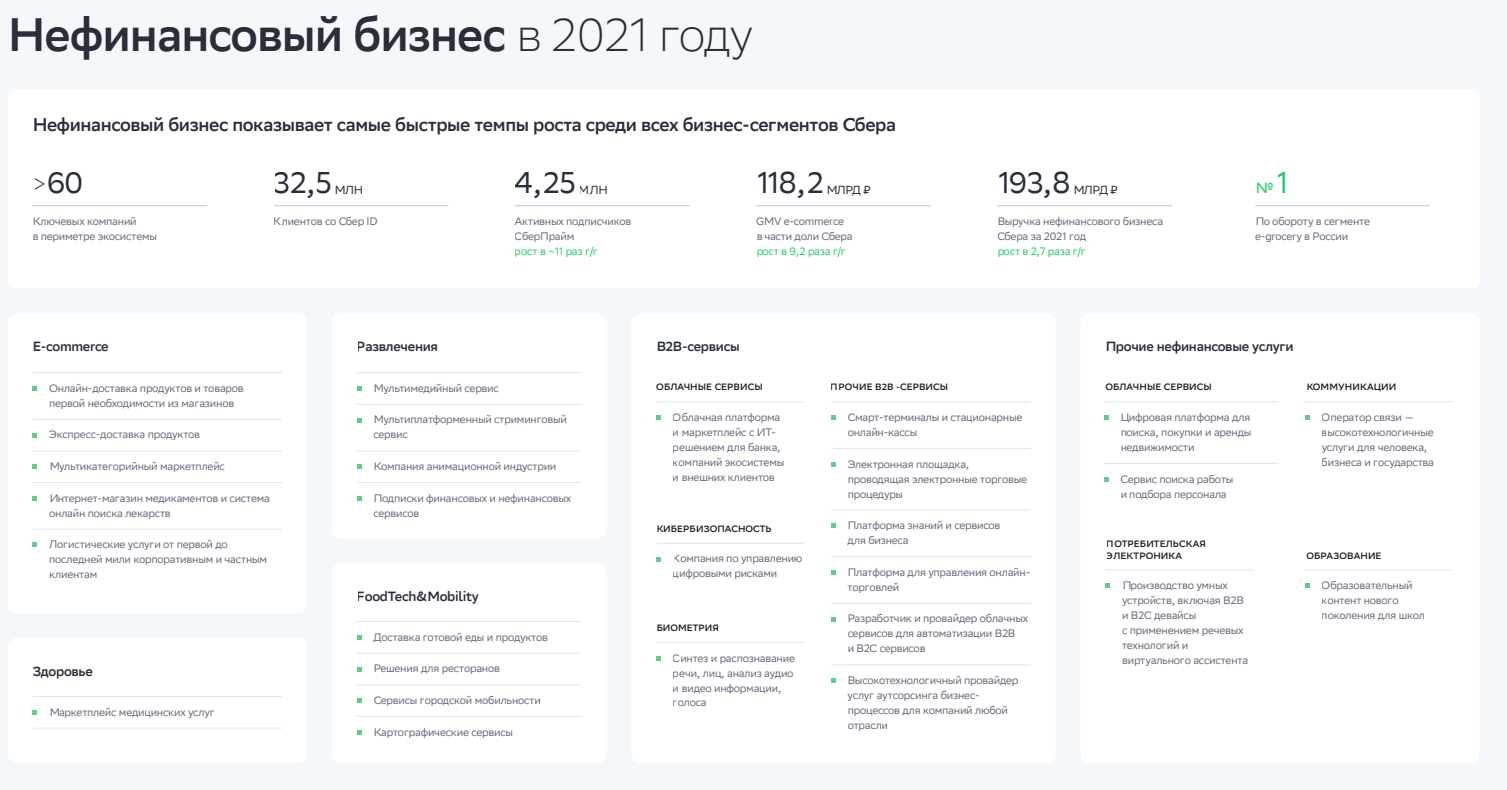Click "Платформа знаний и сервисов для бизнеса" item

coord(923,533)
